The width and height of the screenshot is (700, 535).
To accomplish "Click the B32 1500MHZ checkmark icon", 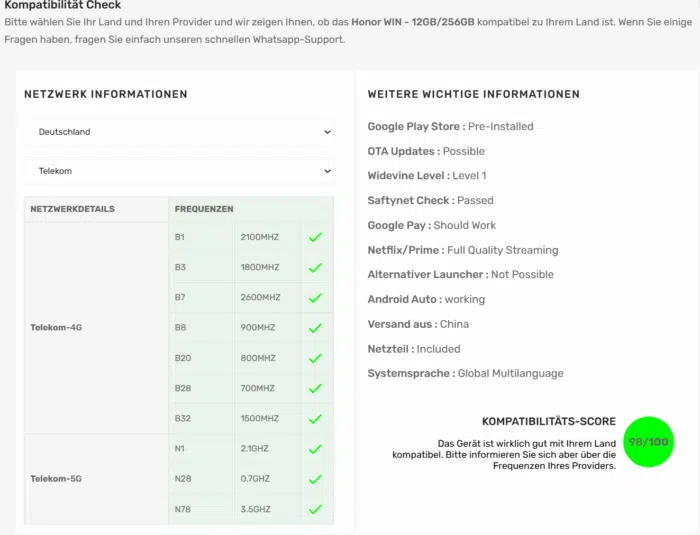I will click(x=315, y=419).
